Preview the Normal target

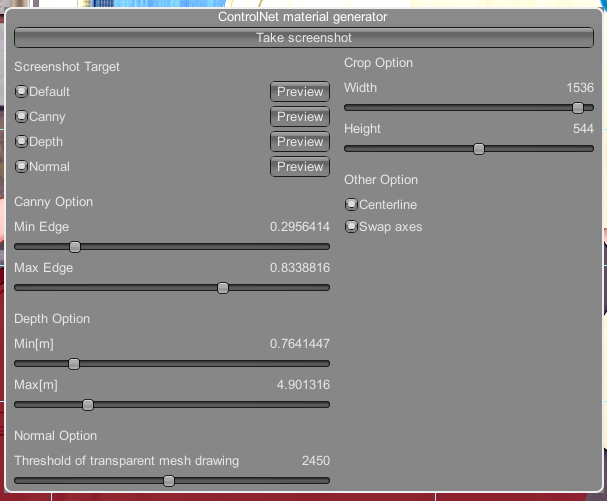click(x=300, y=167)
